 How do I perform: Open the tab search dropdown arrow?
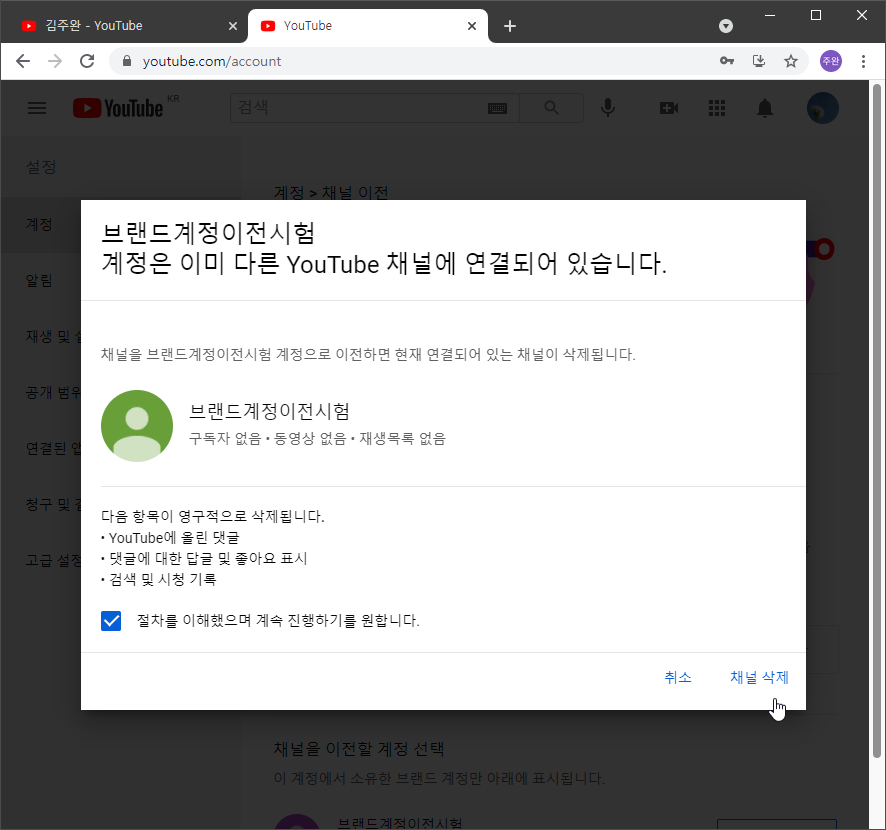point(726,26)
